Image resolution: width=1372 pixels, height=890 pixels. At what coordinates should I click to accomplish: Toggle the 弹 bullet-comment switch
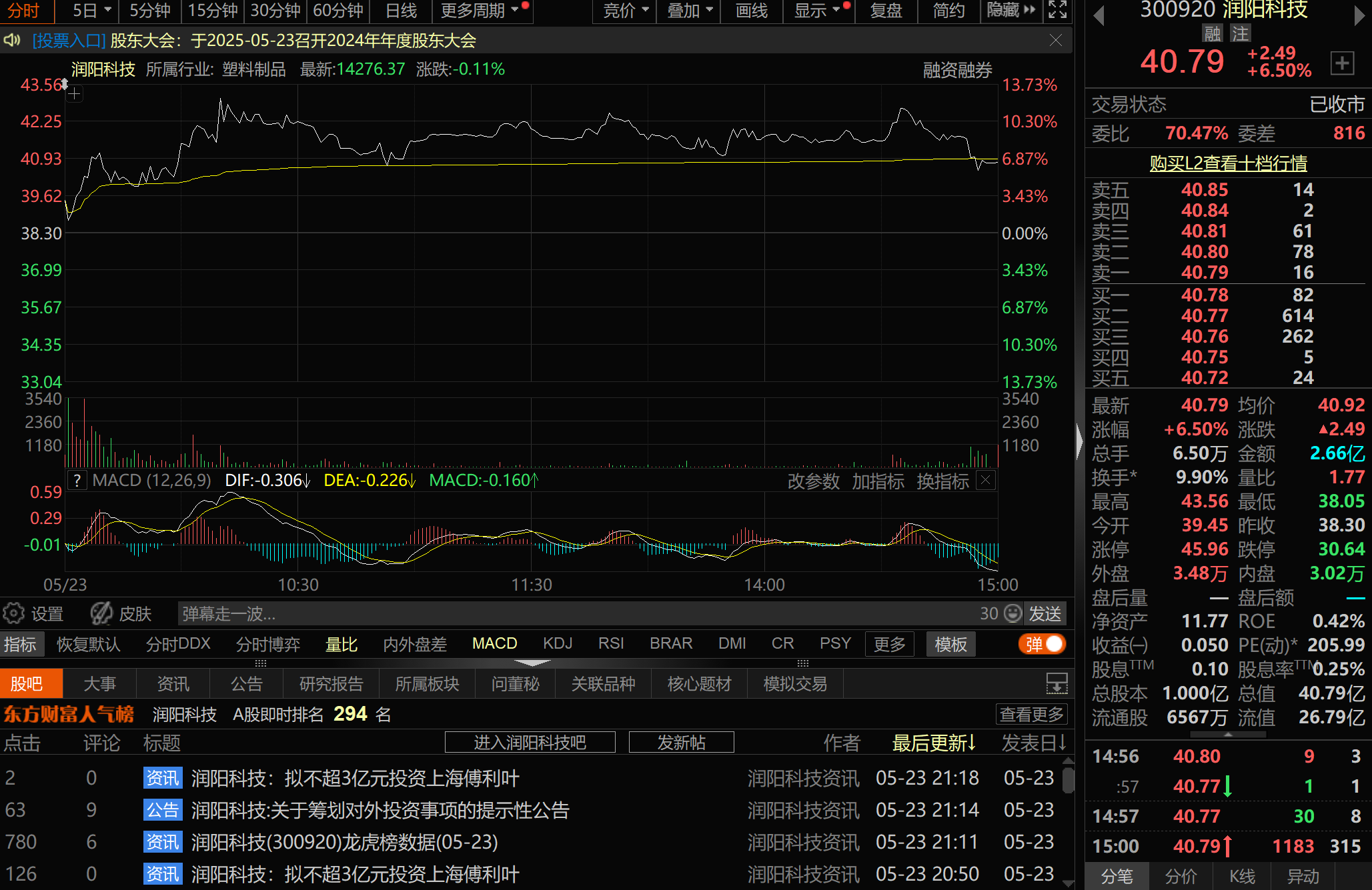[1042, 644]
